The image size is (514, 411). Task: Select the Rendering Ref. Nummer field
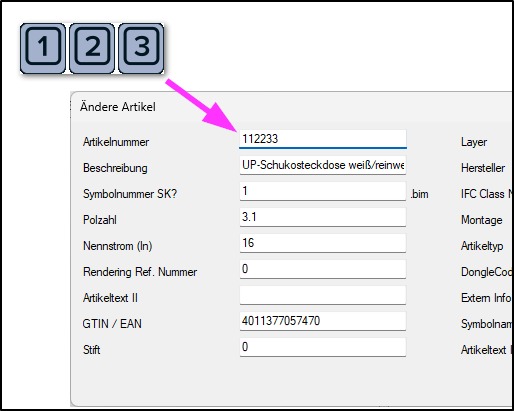323,269
